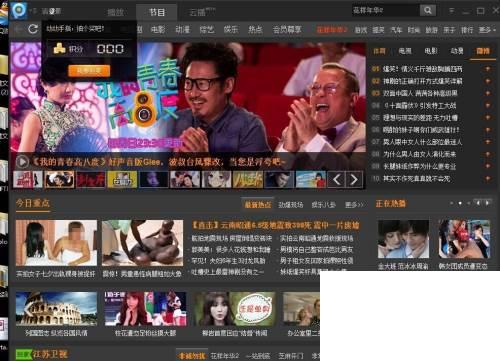
Task: Open the 江苏卫视 section heading
Action: coord(49,354)
